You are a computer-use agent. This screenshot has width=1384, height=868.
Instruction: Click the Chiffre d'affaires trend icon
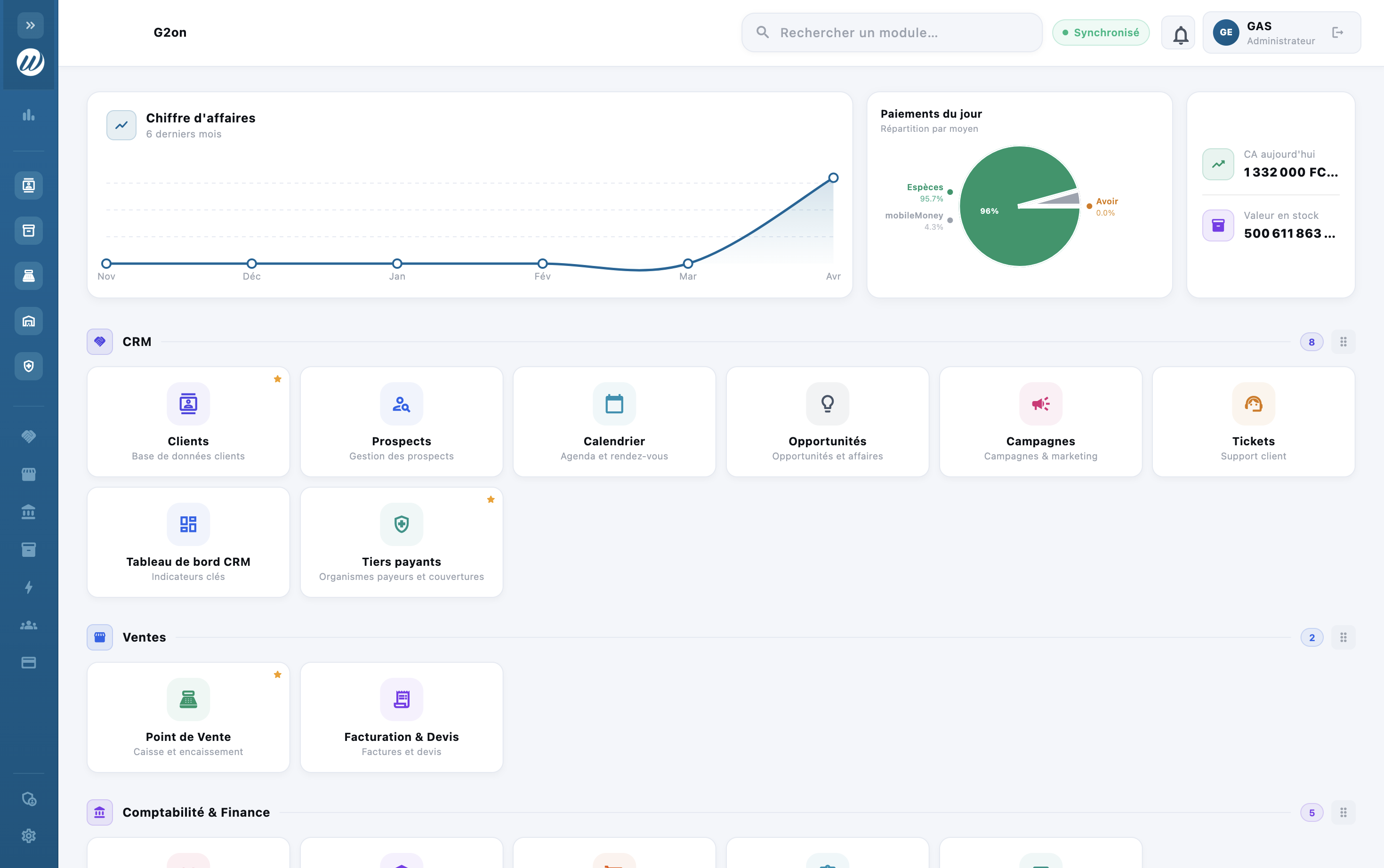[x=121, y=125]
